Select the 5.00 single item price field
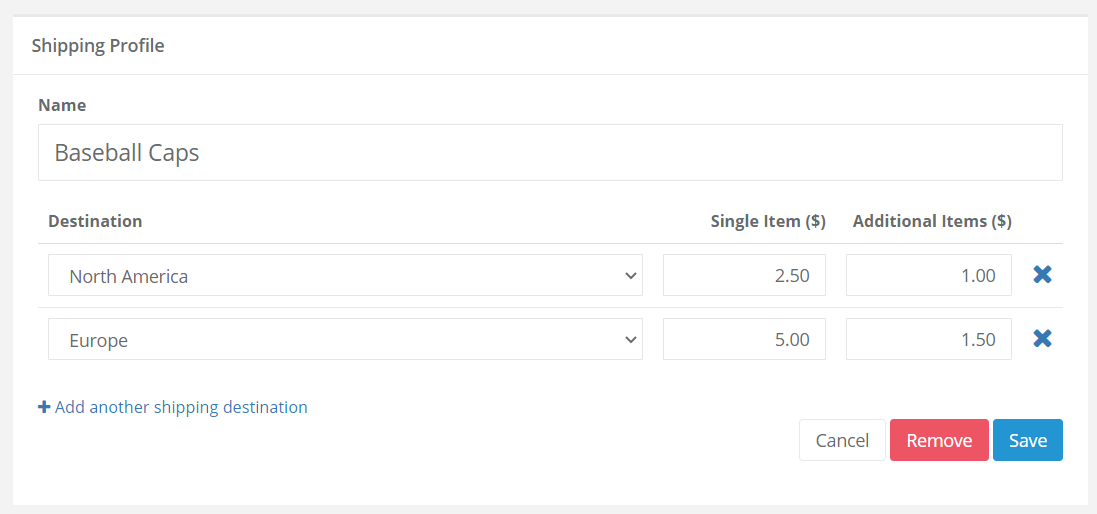1097x514 pixels. point(744,339)
